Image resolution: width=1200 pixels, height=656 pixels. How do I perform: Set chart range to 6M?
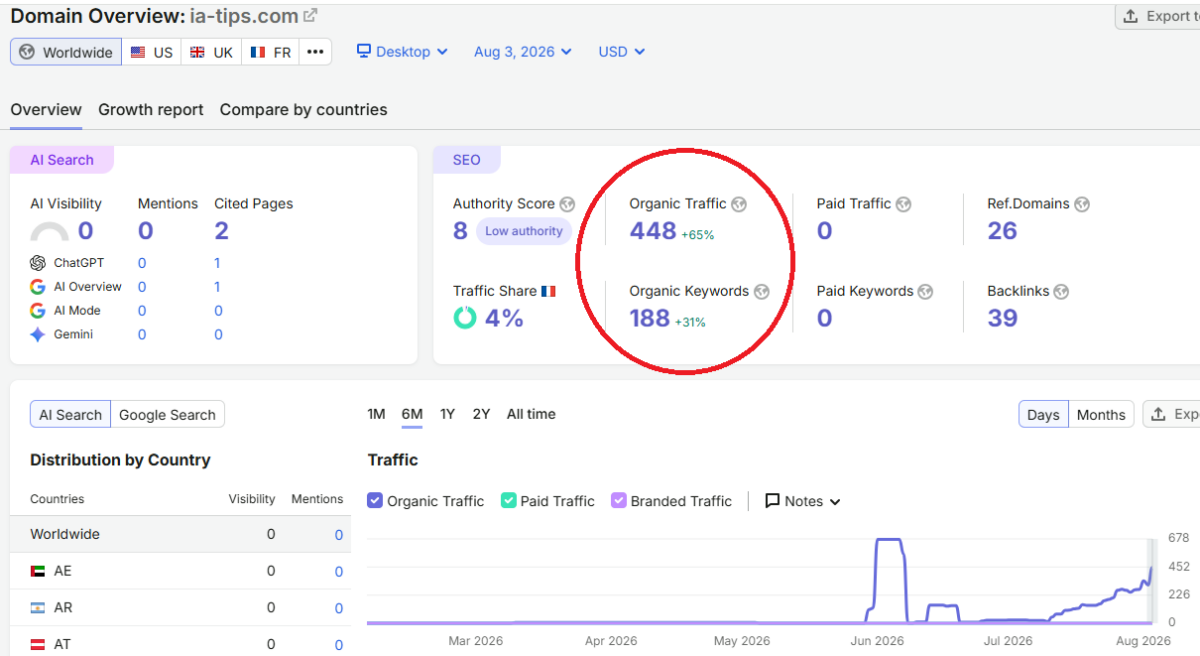(412, 414)
